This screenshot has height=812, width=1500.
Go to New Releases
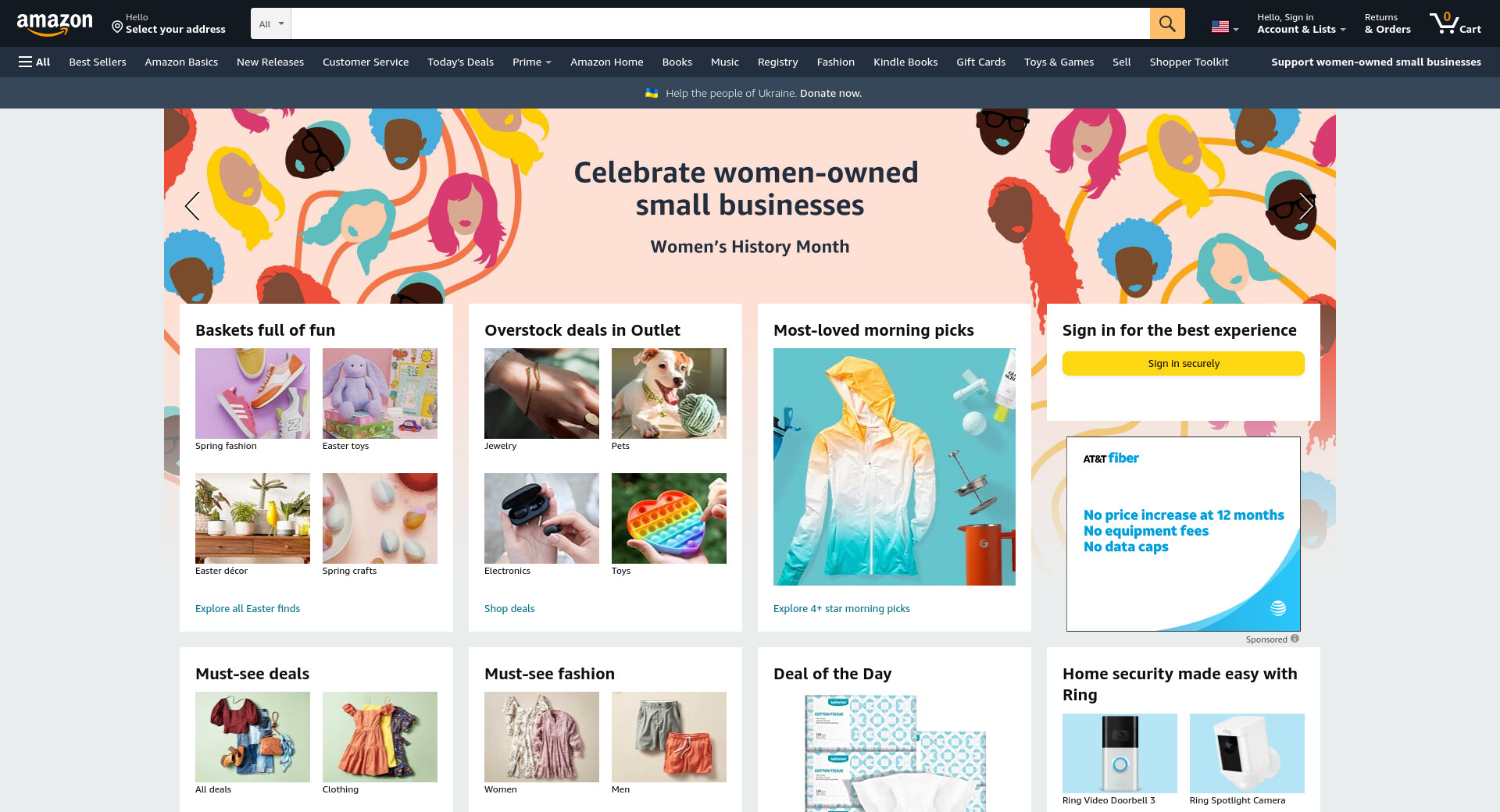click(x=270, y=62)
